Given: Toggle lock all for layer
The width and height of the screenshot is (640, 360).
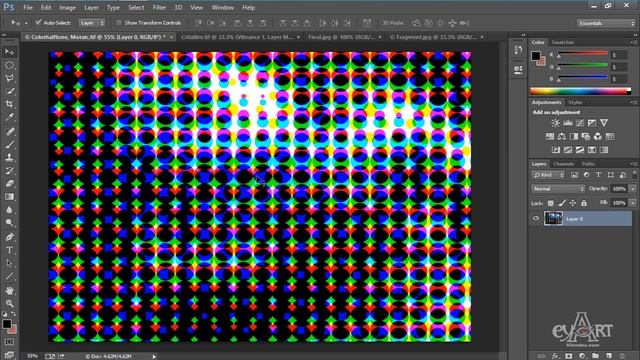Looking at the screenshot, I should [x=584, y=203].
